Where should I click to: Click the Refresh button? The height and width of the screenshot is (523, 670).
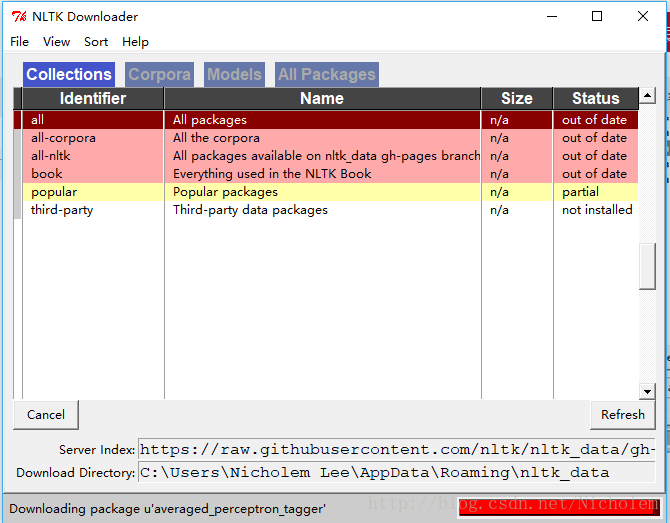coord(623,414)
